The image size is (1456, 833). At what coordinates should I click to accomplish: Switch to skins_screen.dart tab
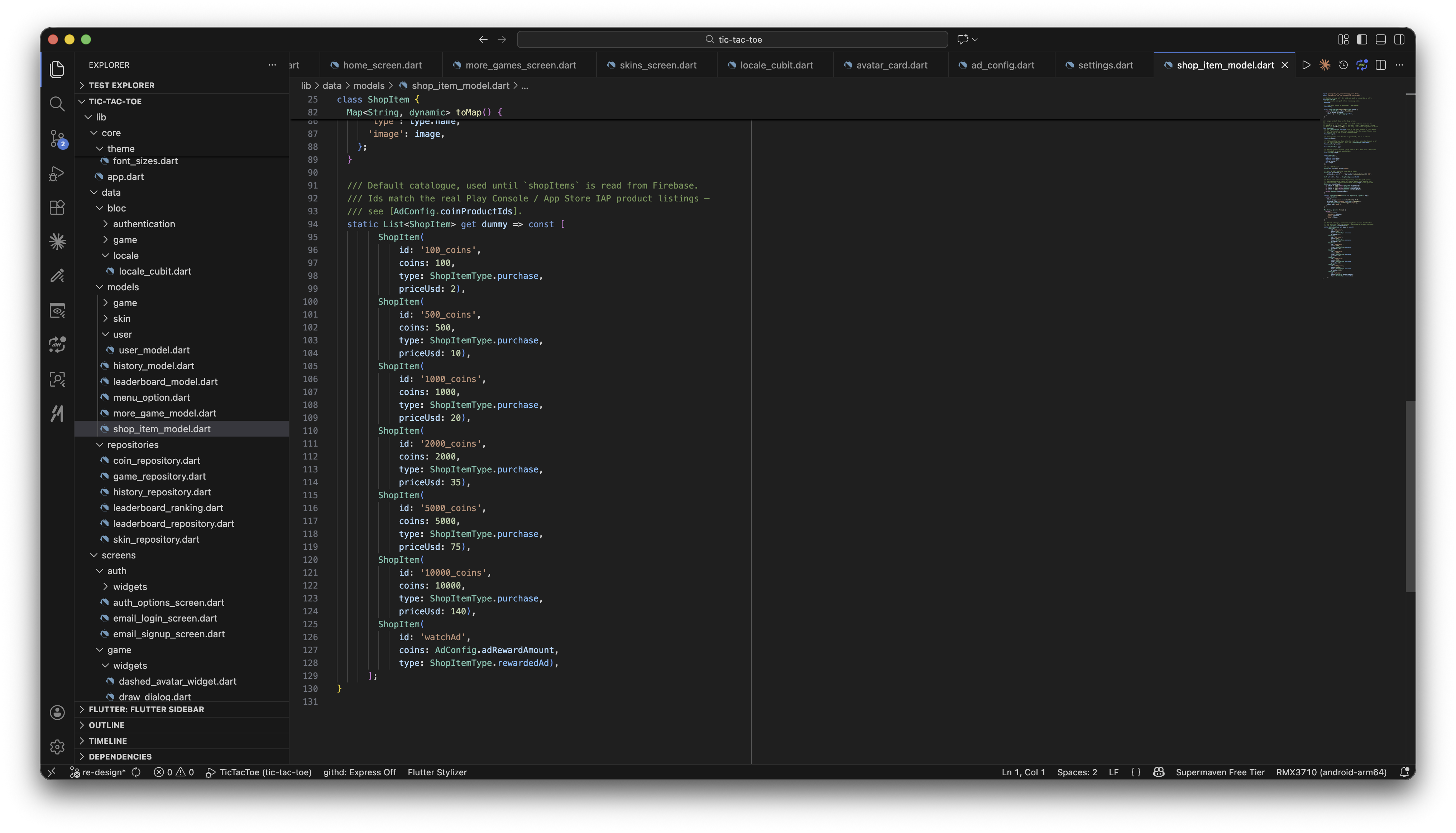[x=658, y=65]
